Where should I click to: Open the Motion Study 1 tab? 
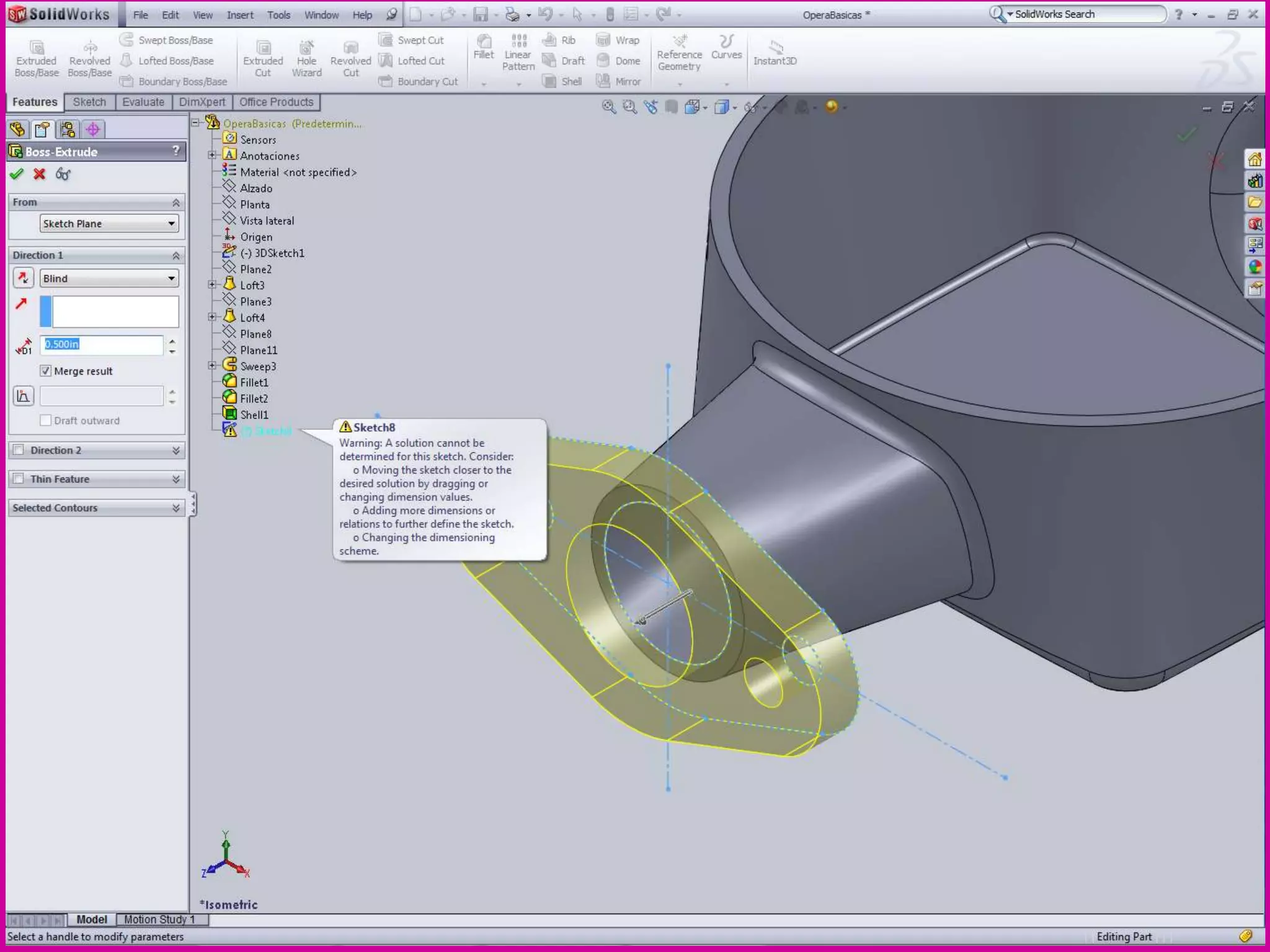[159, 919]
